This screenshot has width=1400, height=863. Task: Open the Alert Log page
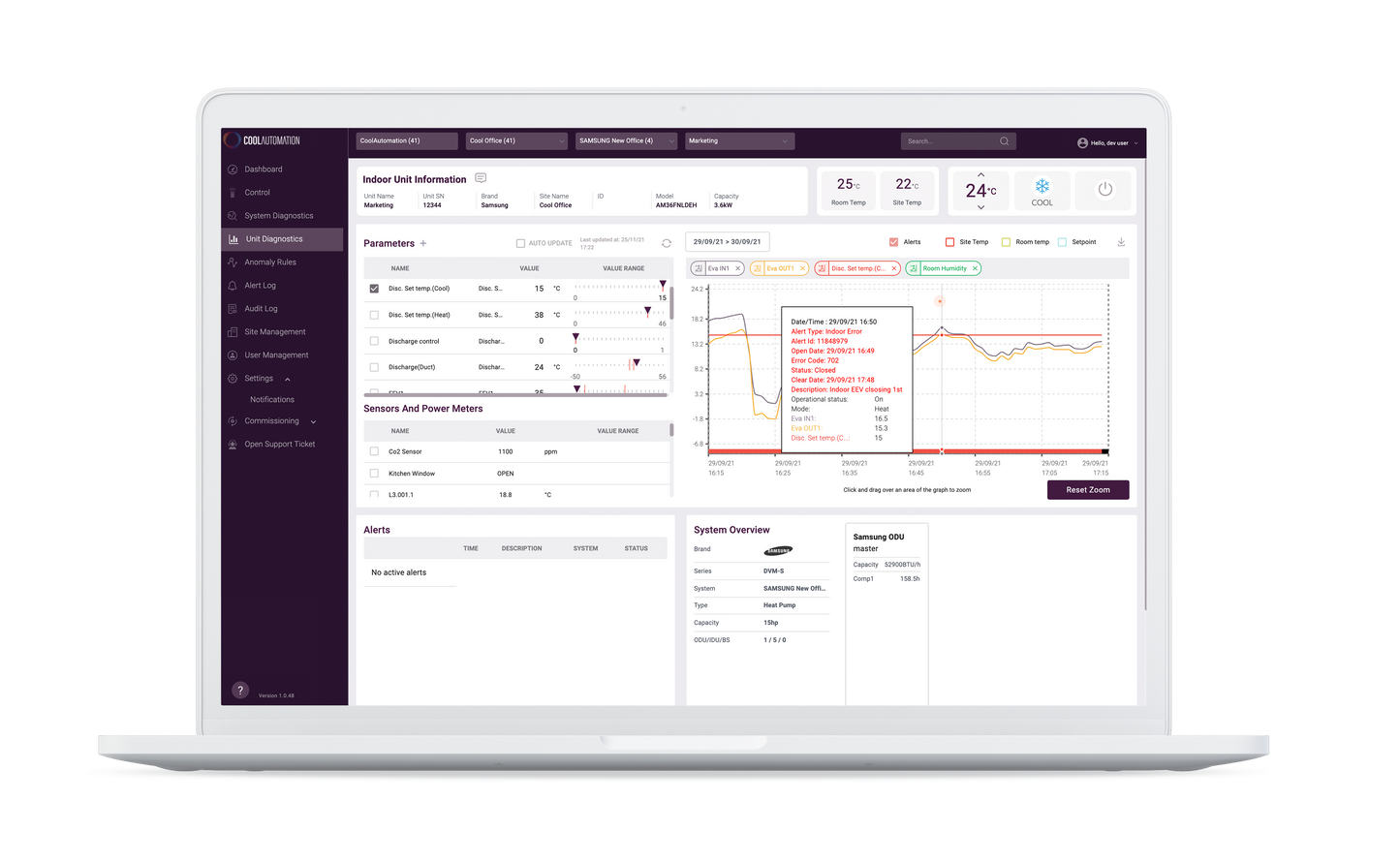coord(260,286)
